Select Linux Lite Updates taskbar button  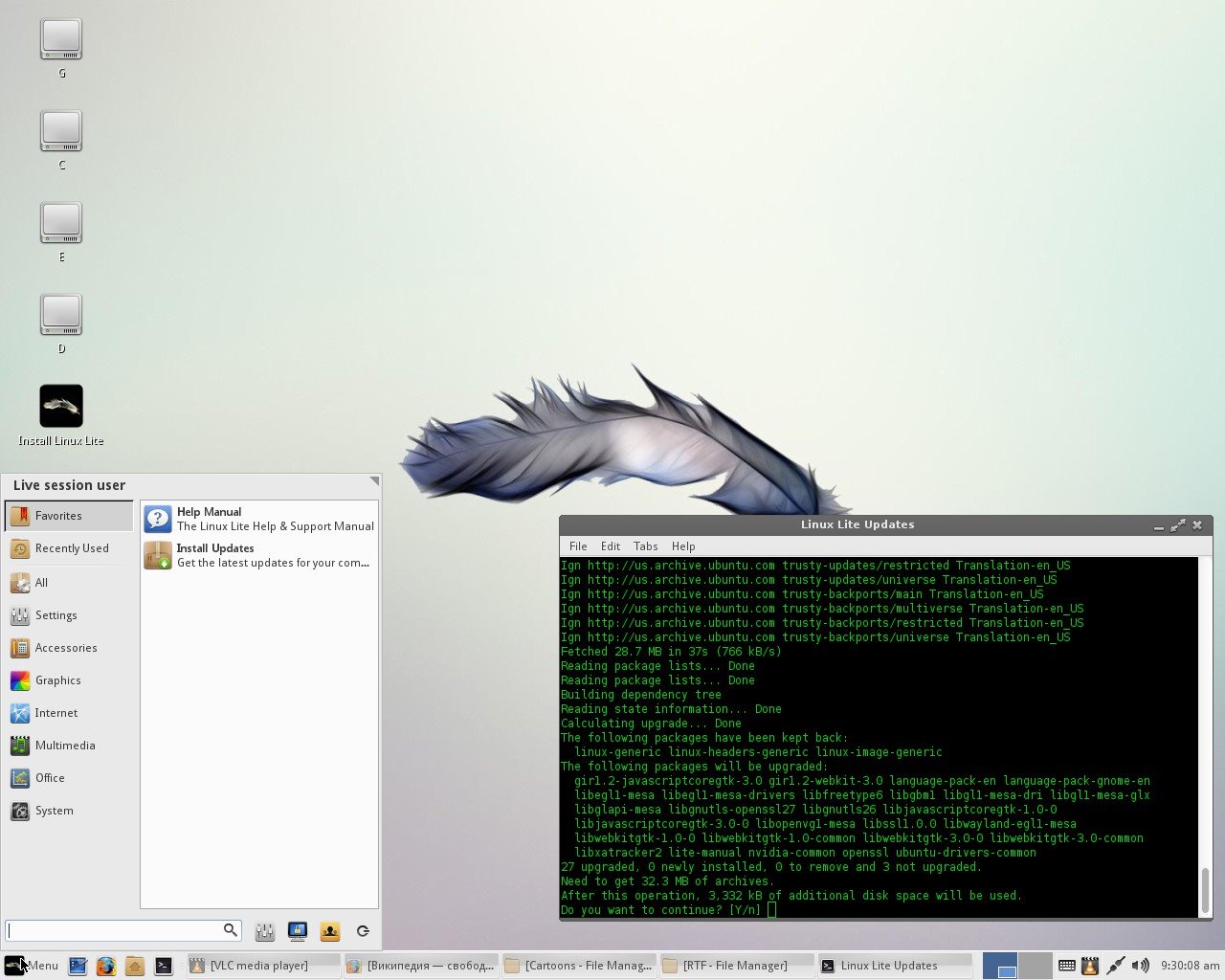(x=894, y=966)
